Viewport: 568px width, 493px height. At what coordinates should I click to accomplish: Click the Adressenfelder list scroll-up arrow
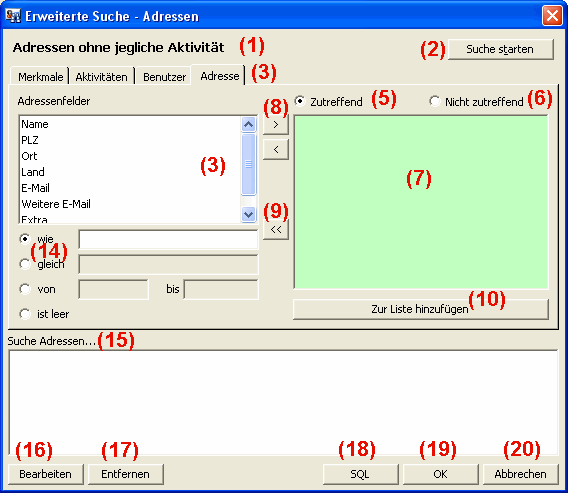248,125
